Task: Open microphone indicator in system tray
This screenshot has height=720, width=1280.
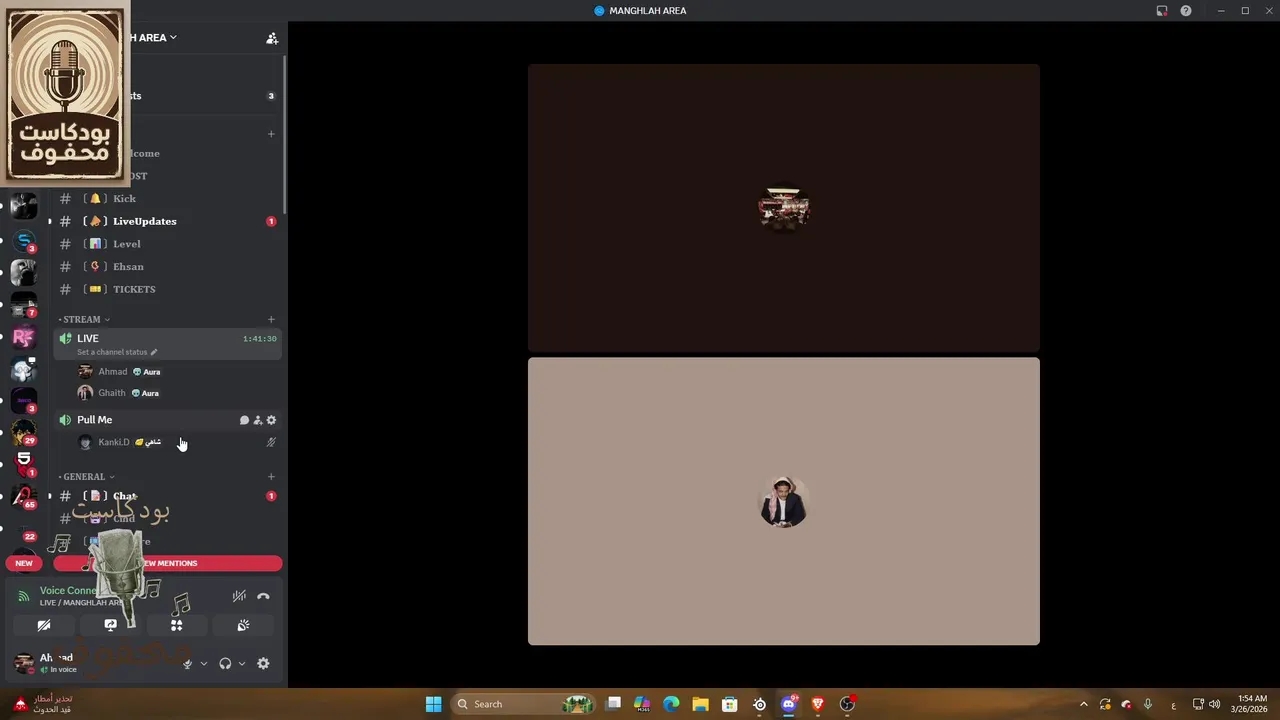Action: [x=1148, y=704]
